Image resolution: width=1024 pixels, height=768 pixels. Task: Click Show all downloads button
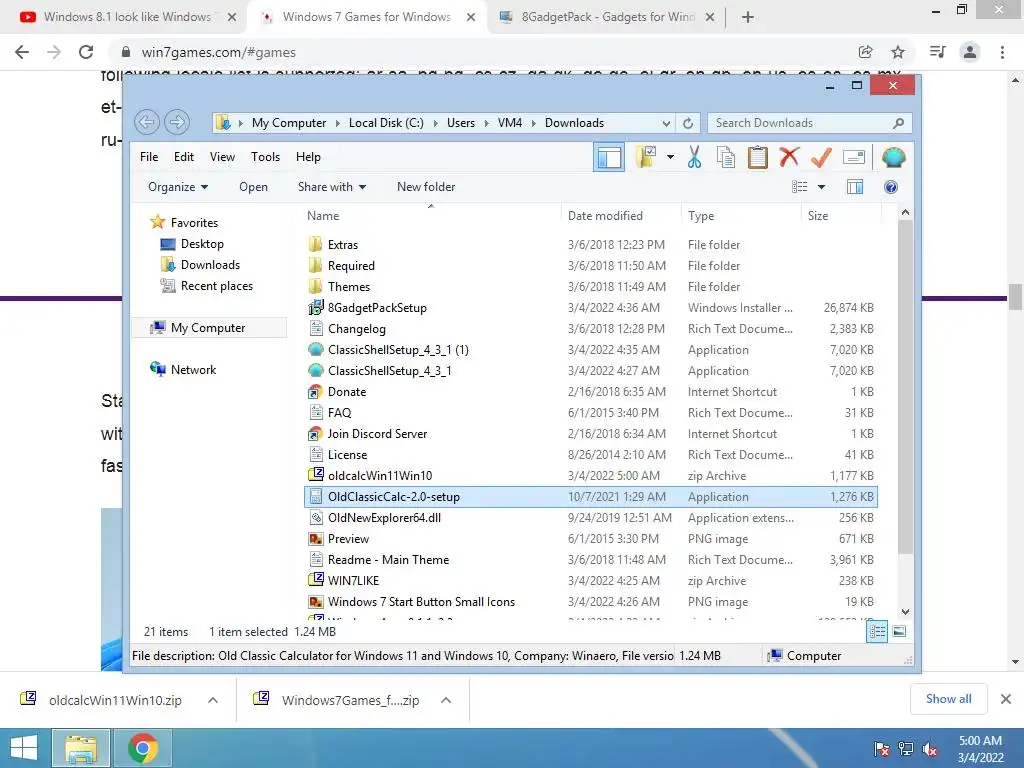tap(948, 699)
